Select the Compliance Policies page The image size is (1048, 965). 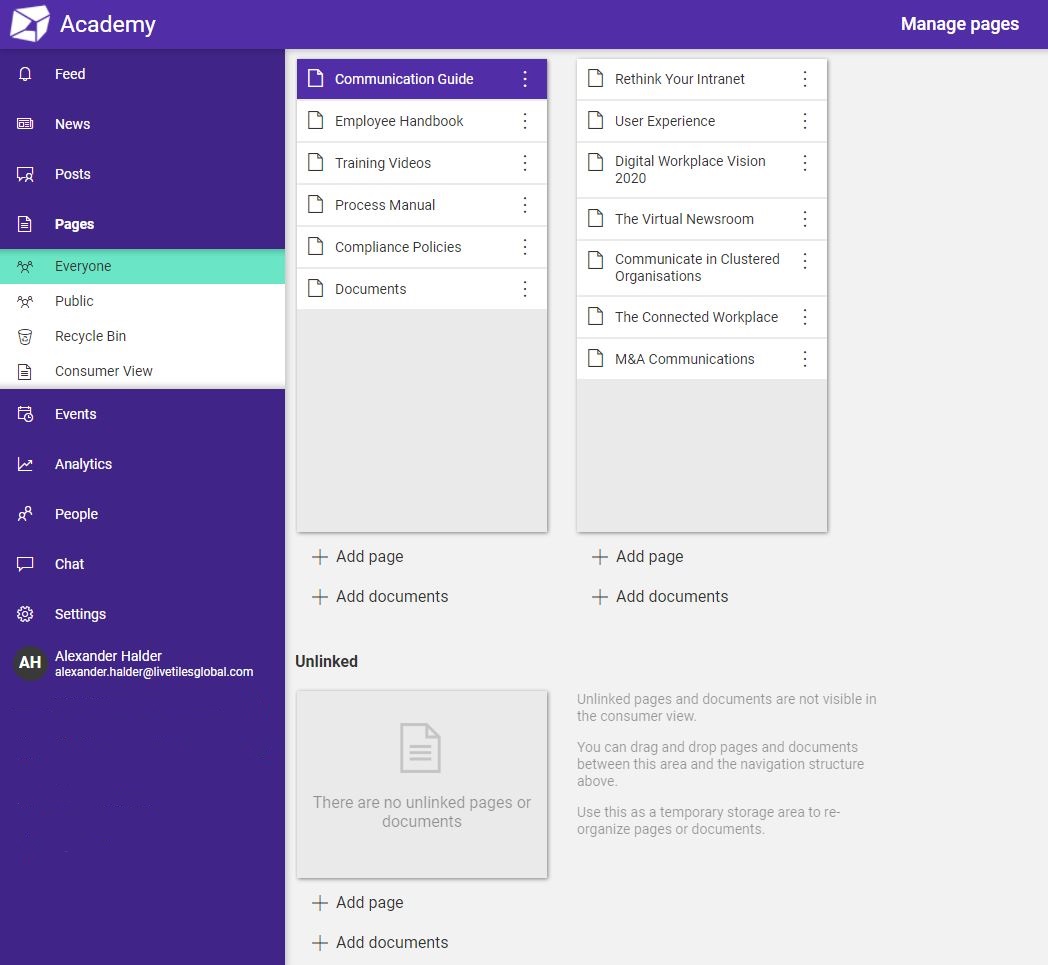click(422, 247)
